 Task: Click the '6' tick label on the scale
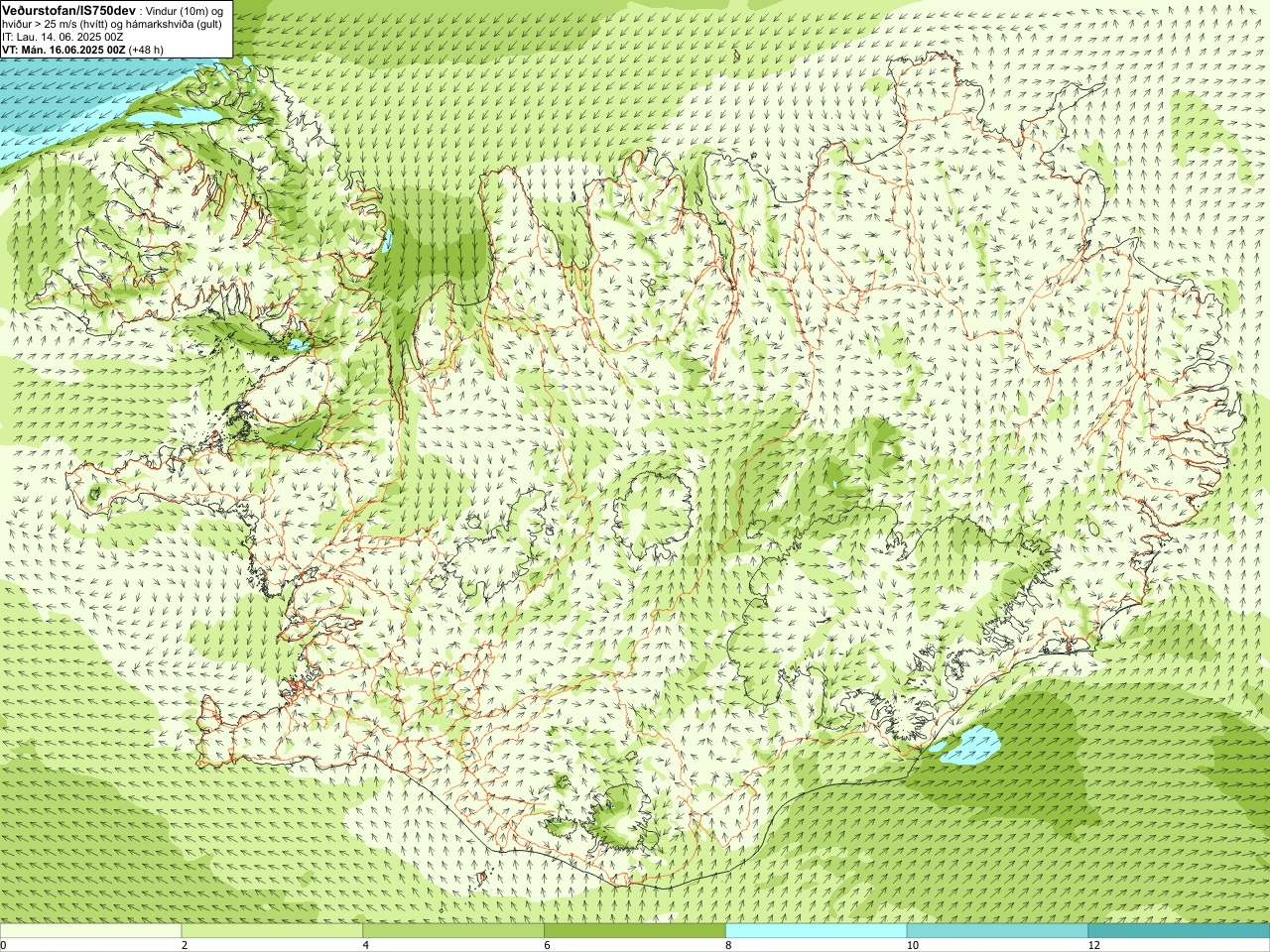[547, 945]
